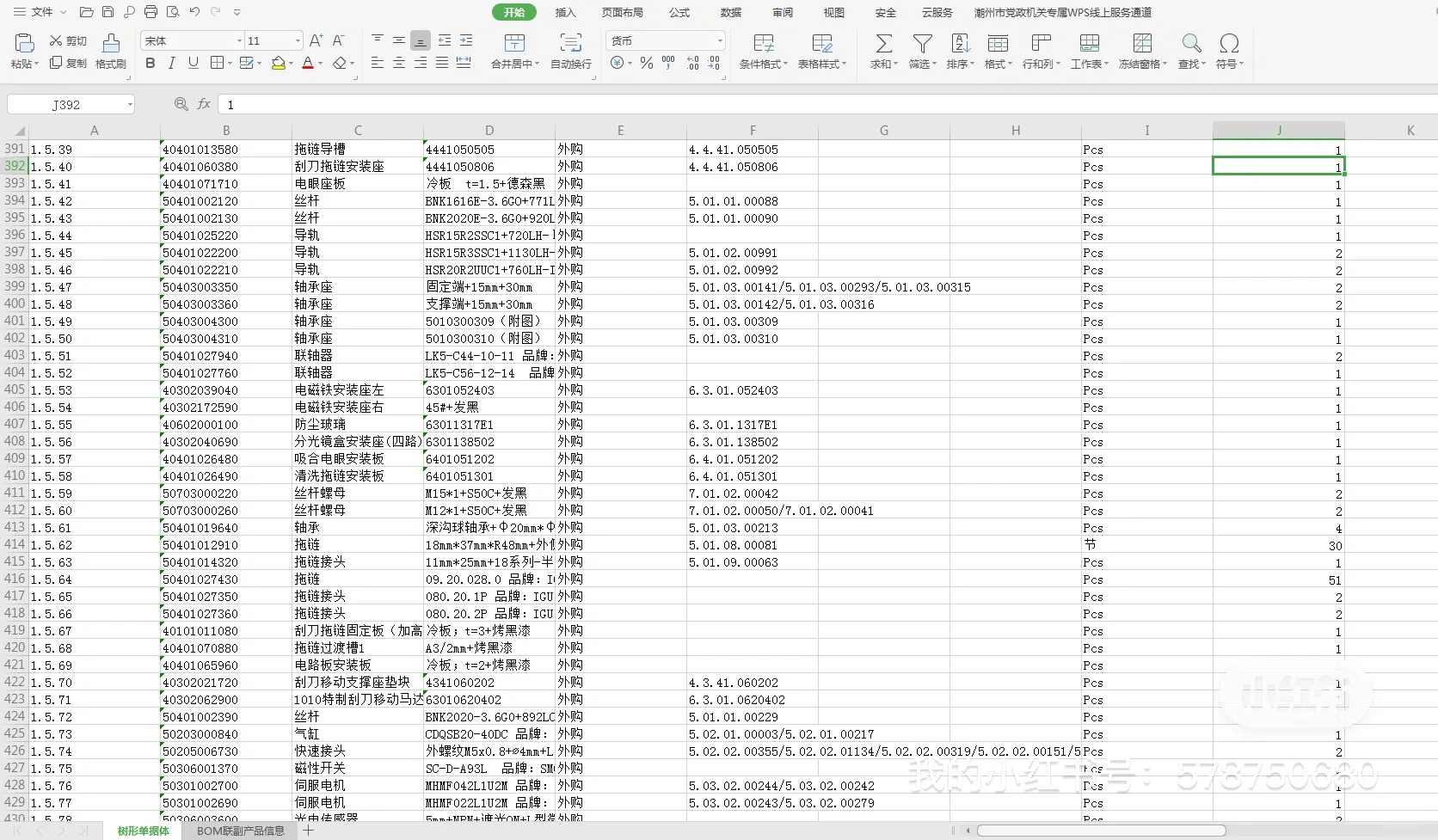1438x840 pixels.
Task: Switch to the BOM联副产品信息 sheet tab
Action: pyautogui.click(x=241, y=831)
